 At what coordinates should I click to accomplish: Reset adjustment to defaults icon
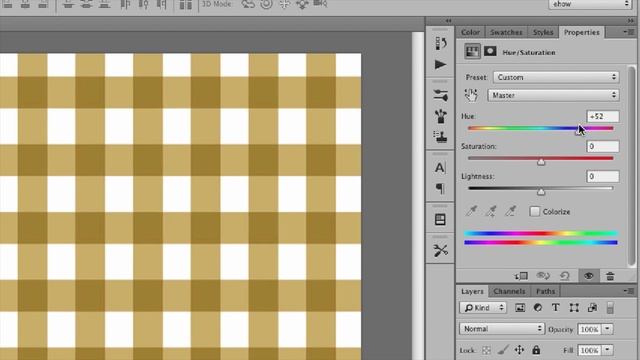pos(565,276)
